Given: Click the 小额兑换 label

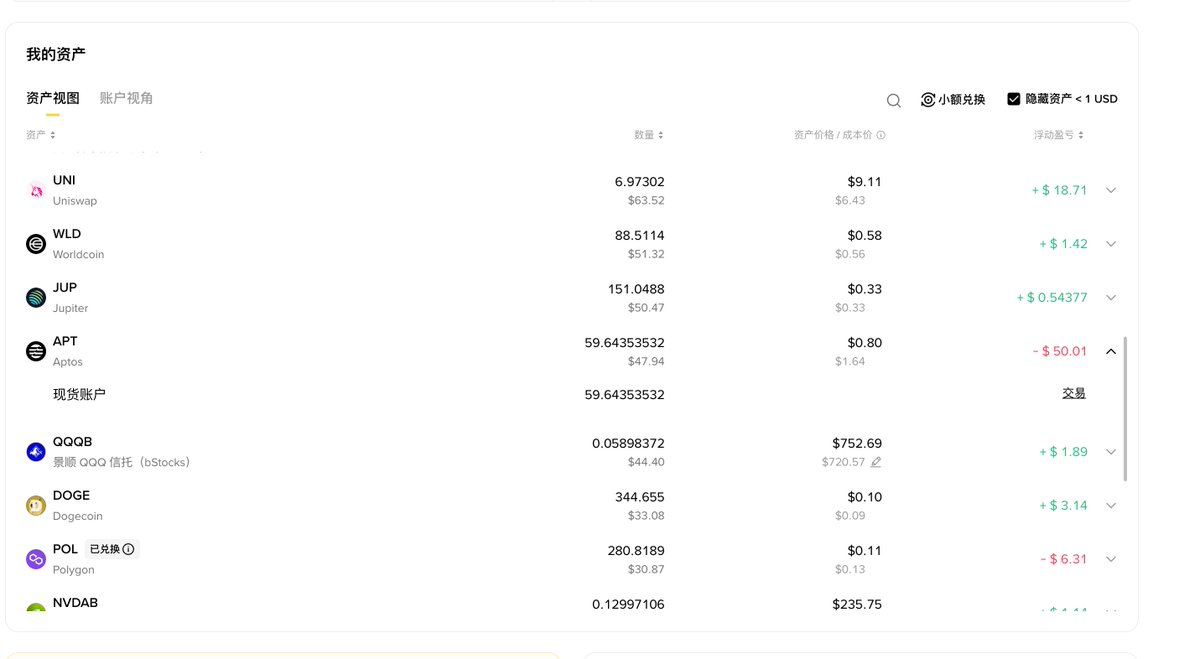Looking at the screenshot, I should coord(962,99).
